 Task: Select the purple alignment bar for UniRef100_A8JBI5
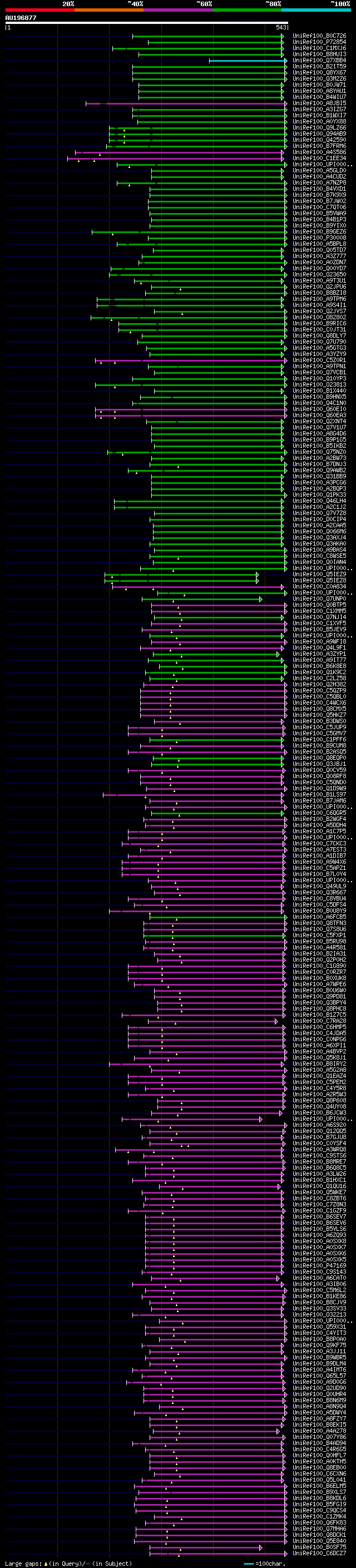coord(186,103)
